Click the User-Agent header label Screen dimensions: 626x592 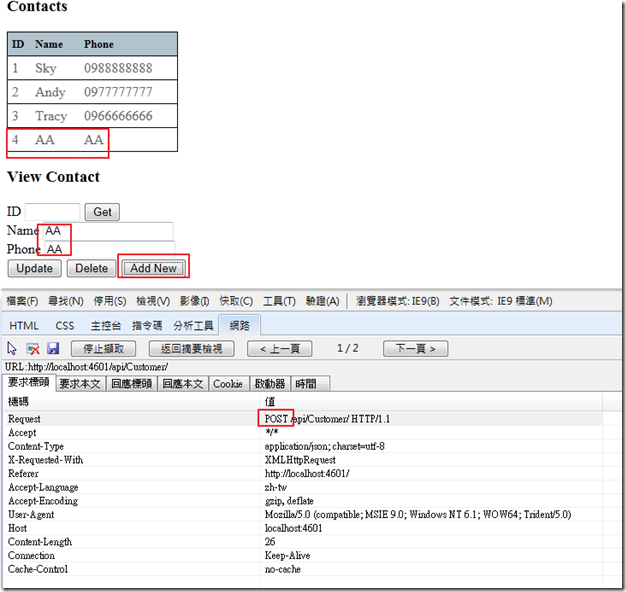click(31, 515)
